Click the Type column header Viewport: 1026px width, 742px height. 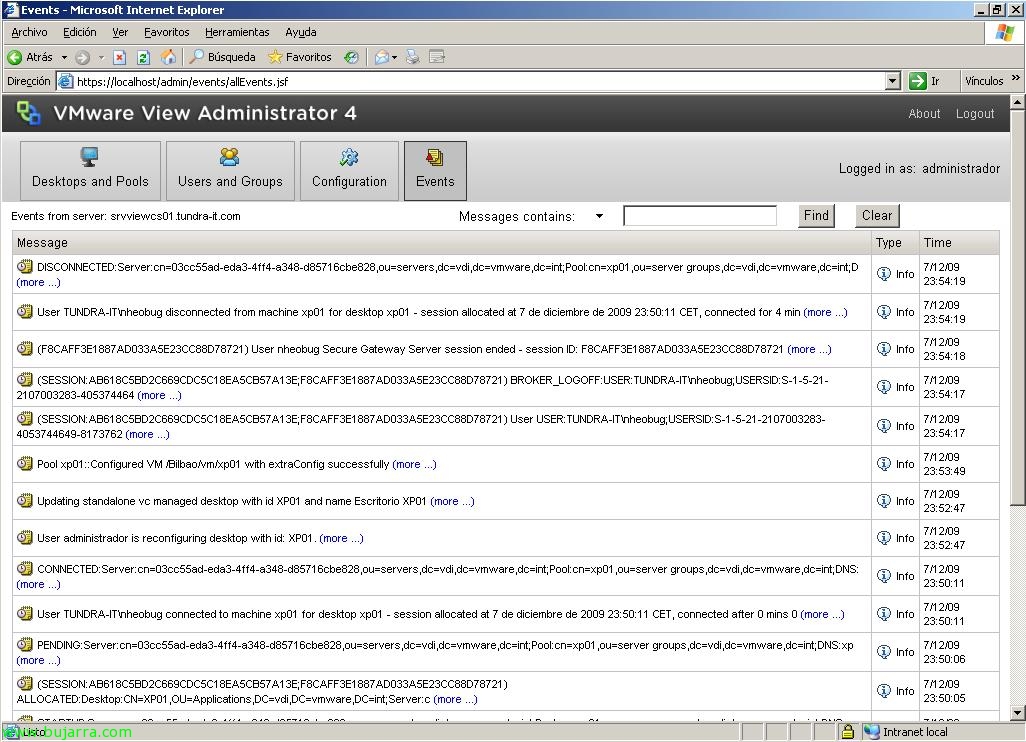tap(894, 243)
